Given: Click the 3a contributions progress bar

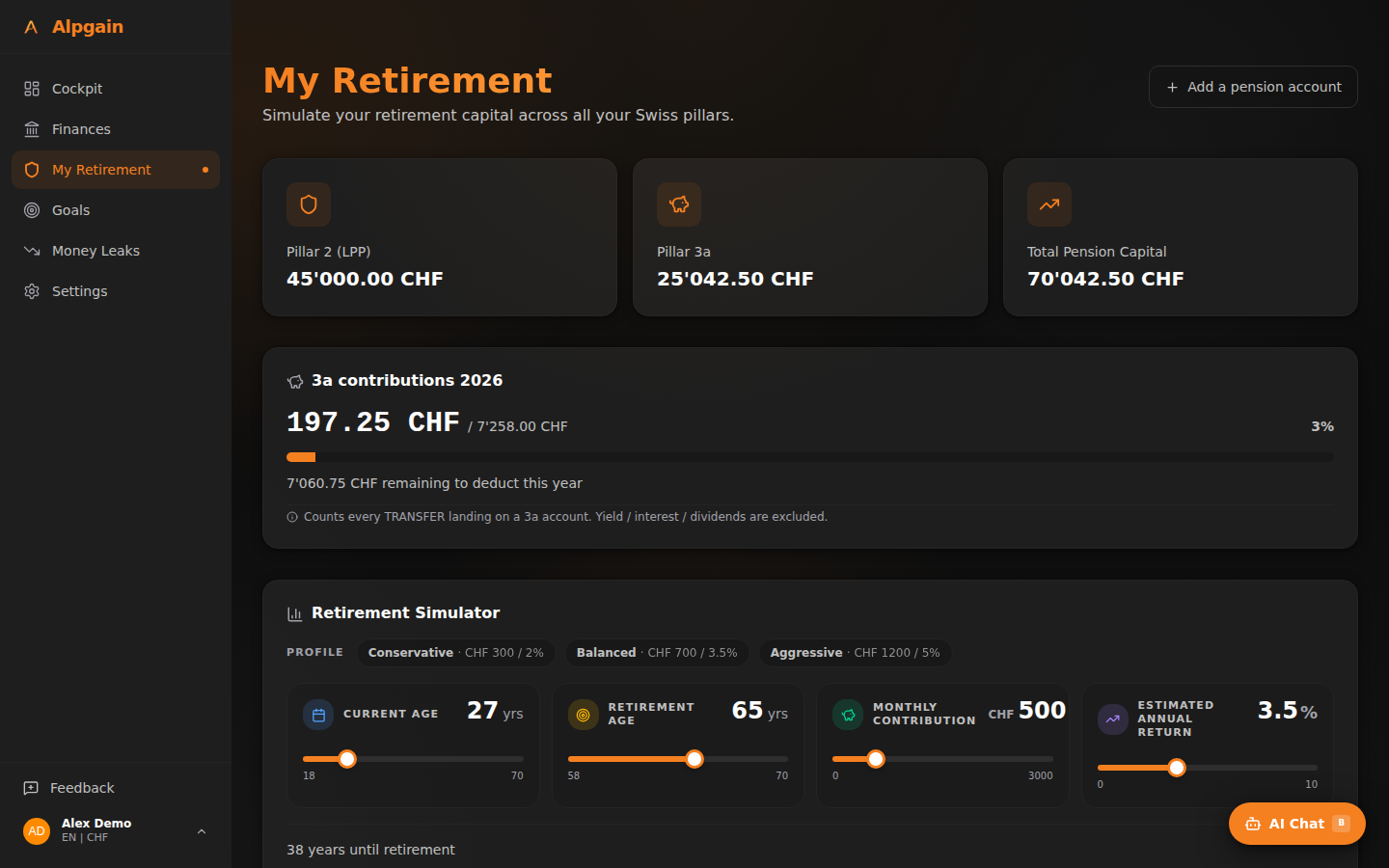Looking at the screenshot, I should [x=810, y=457].
